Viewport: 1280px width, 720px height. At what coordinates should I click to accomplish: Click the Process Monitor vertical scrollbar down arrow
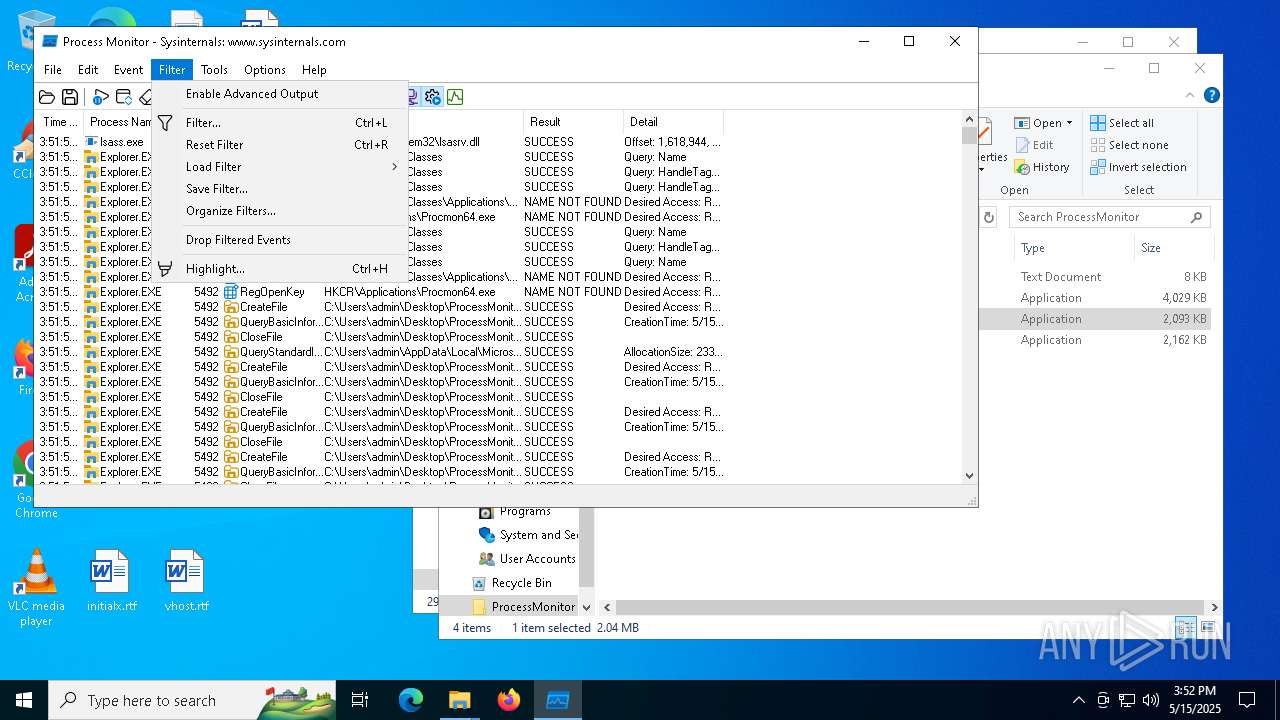point(968,476)
